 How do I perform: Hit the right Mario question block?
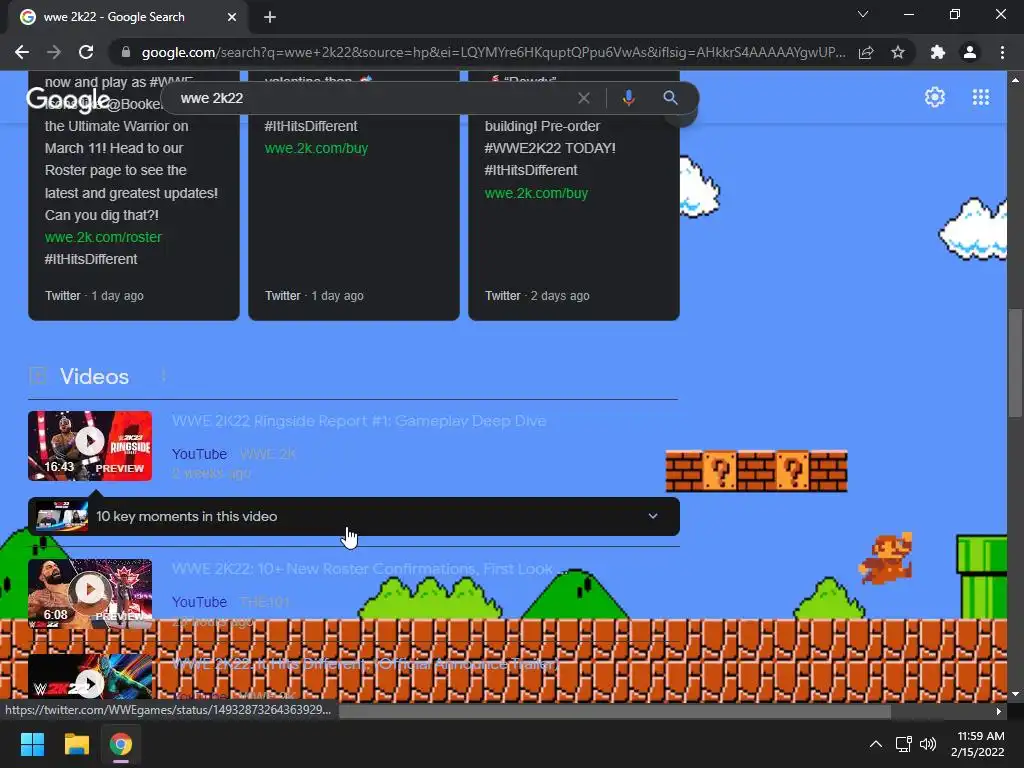click(x=793, y=471)
